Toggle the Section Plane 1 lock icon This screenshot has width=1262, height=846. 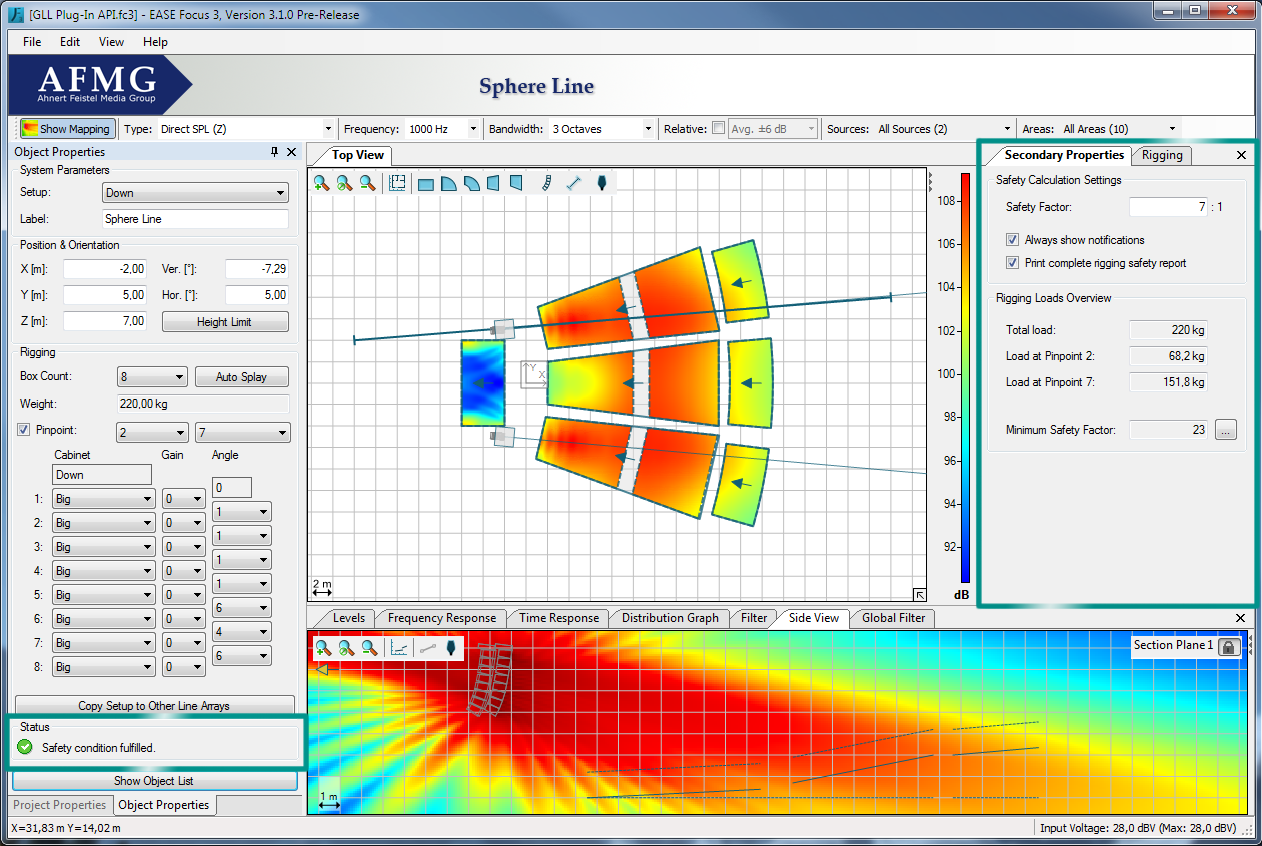[x=1229, y=646]
